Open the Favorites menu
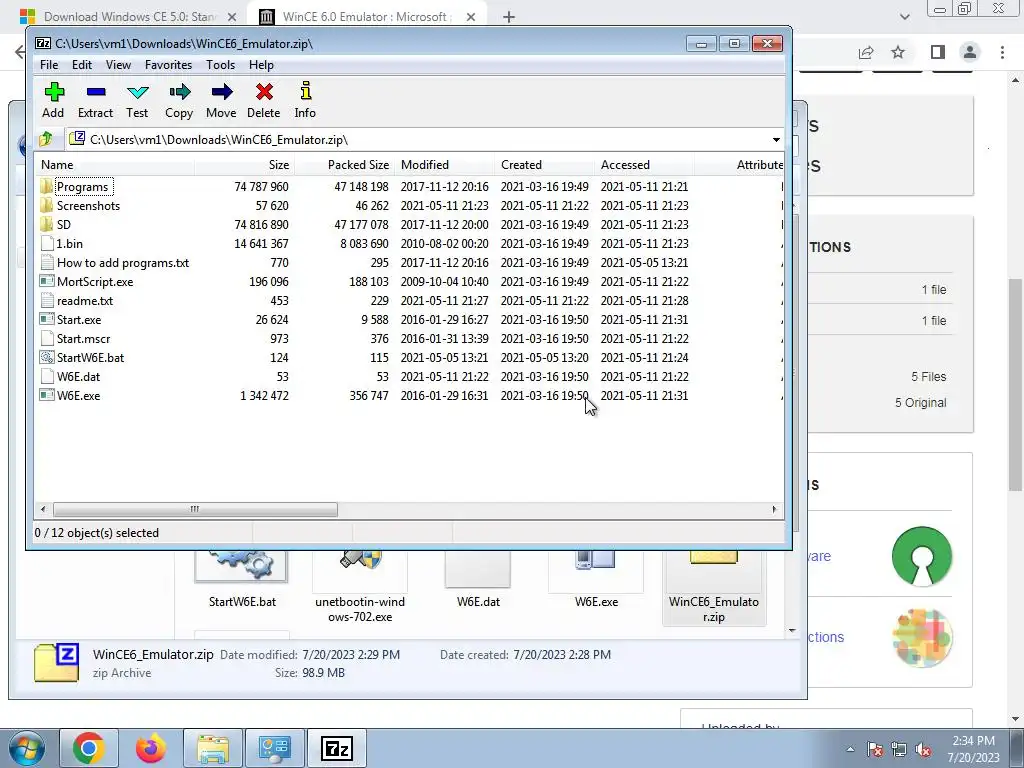This screenshot has width=1024, height=768. coord(168,65)
